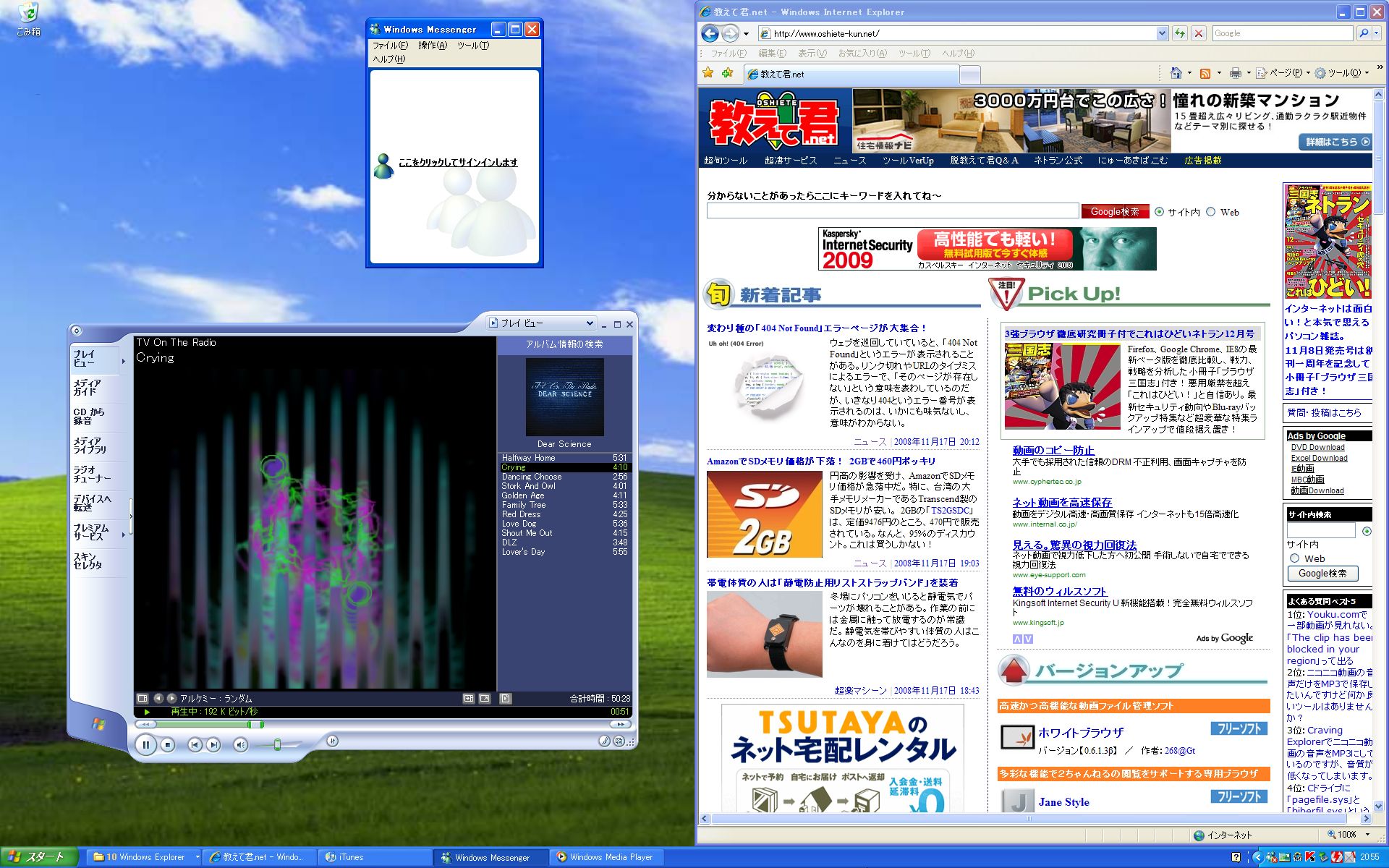Maximize the video and visualization pane
The width and height of the screenshot is (1389, 868).
coord(469,698)
